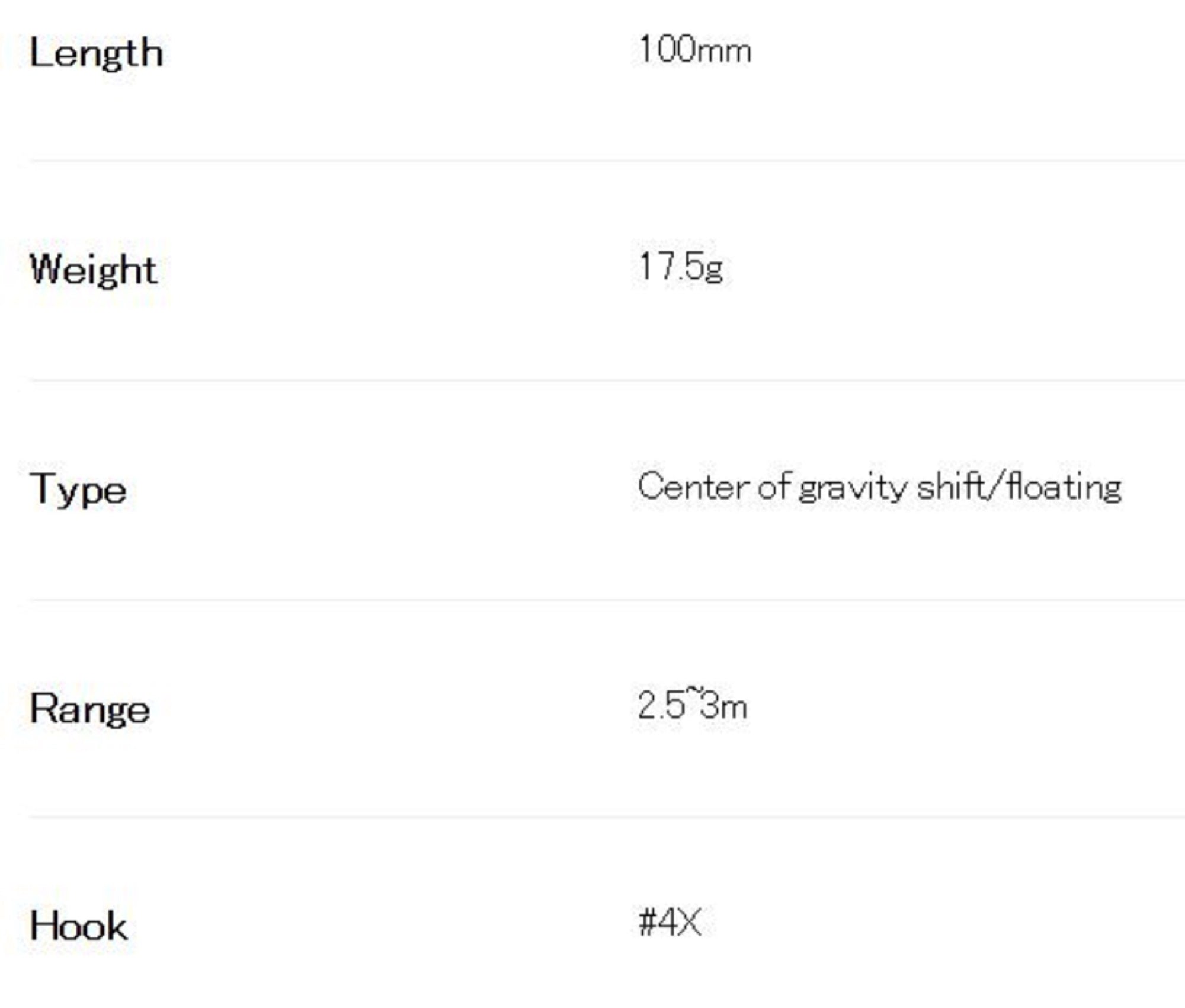
Task: Click the 3m text in Range value
Action: point(724,706)
